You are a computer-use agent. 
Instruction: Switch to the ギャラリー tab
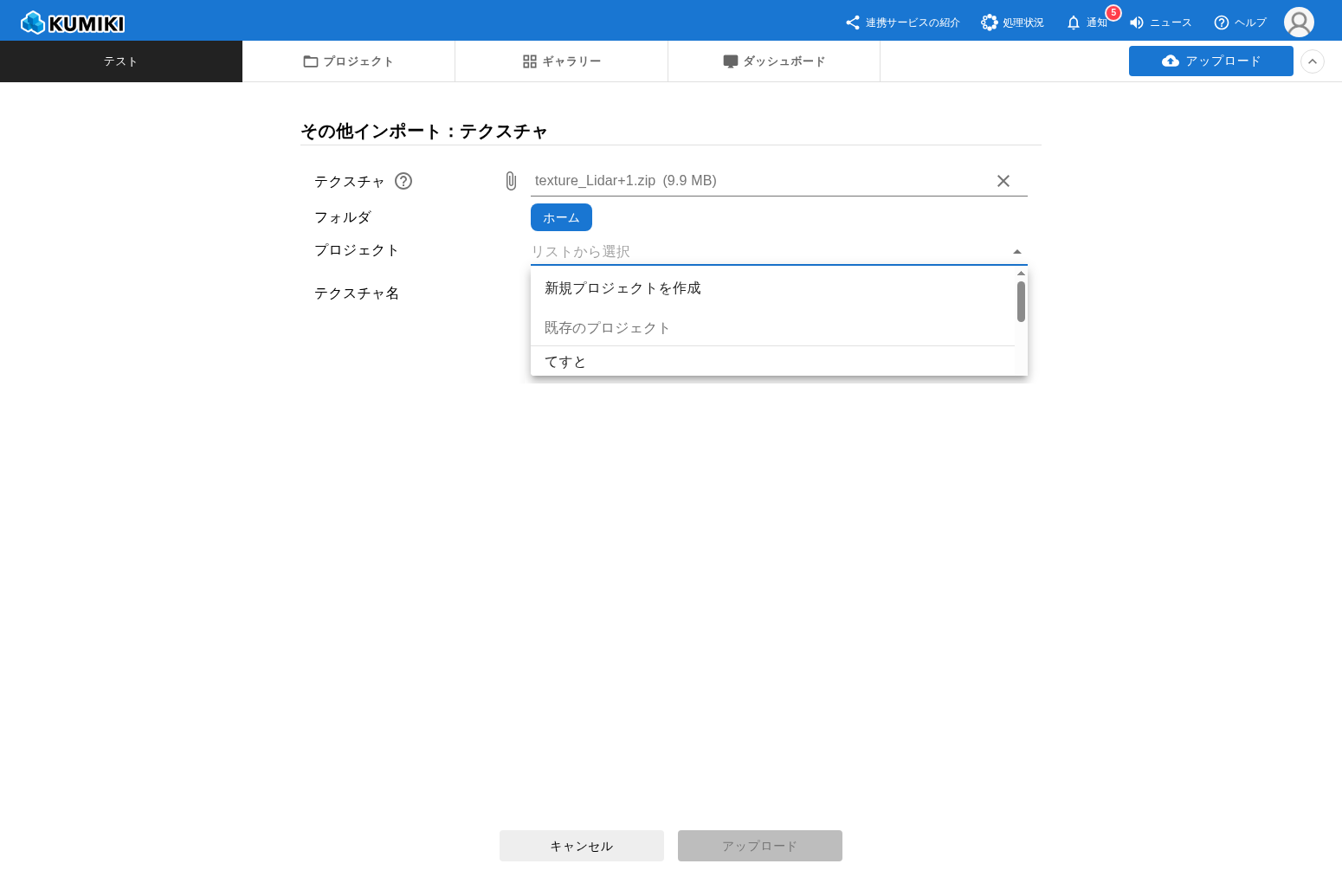click(561, 61)
